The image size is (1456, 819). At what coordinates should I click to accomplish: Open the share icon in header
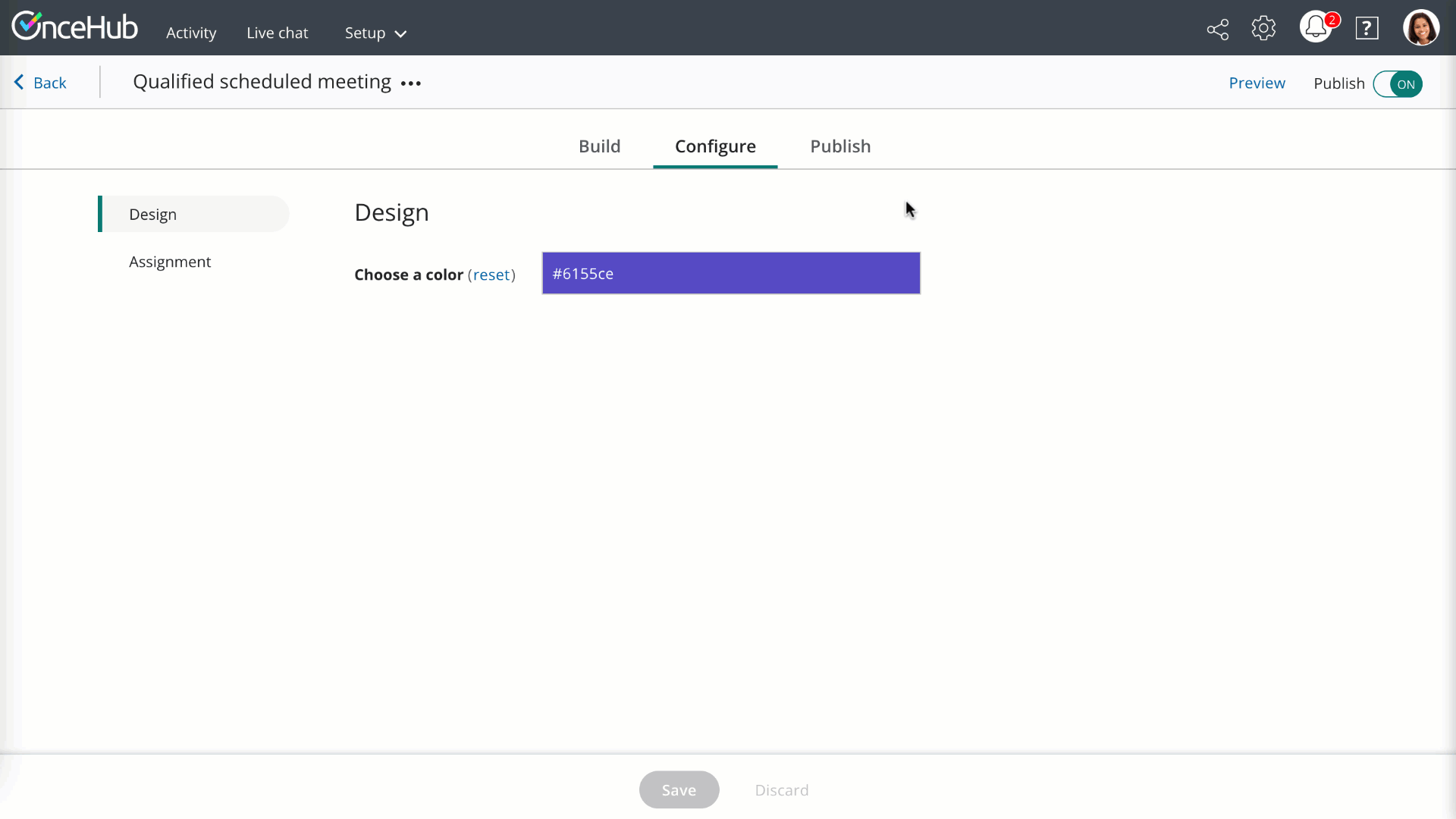(1218, 30)
